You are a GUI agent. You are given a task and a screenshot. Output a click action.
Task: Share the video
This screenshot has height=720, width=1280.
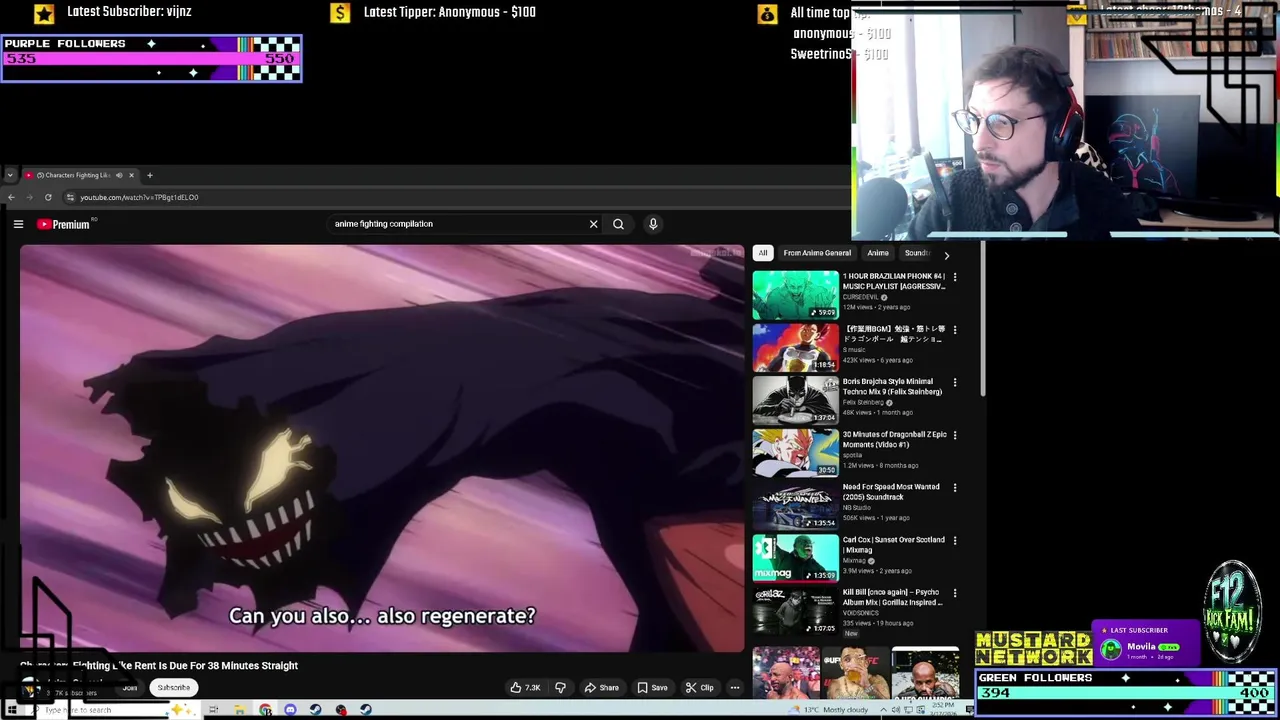pyautogui.click(x=602, y=687)
